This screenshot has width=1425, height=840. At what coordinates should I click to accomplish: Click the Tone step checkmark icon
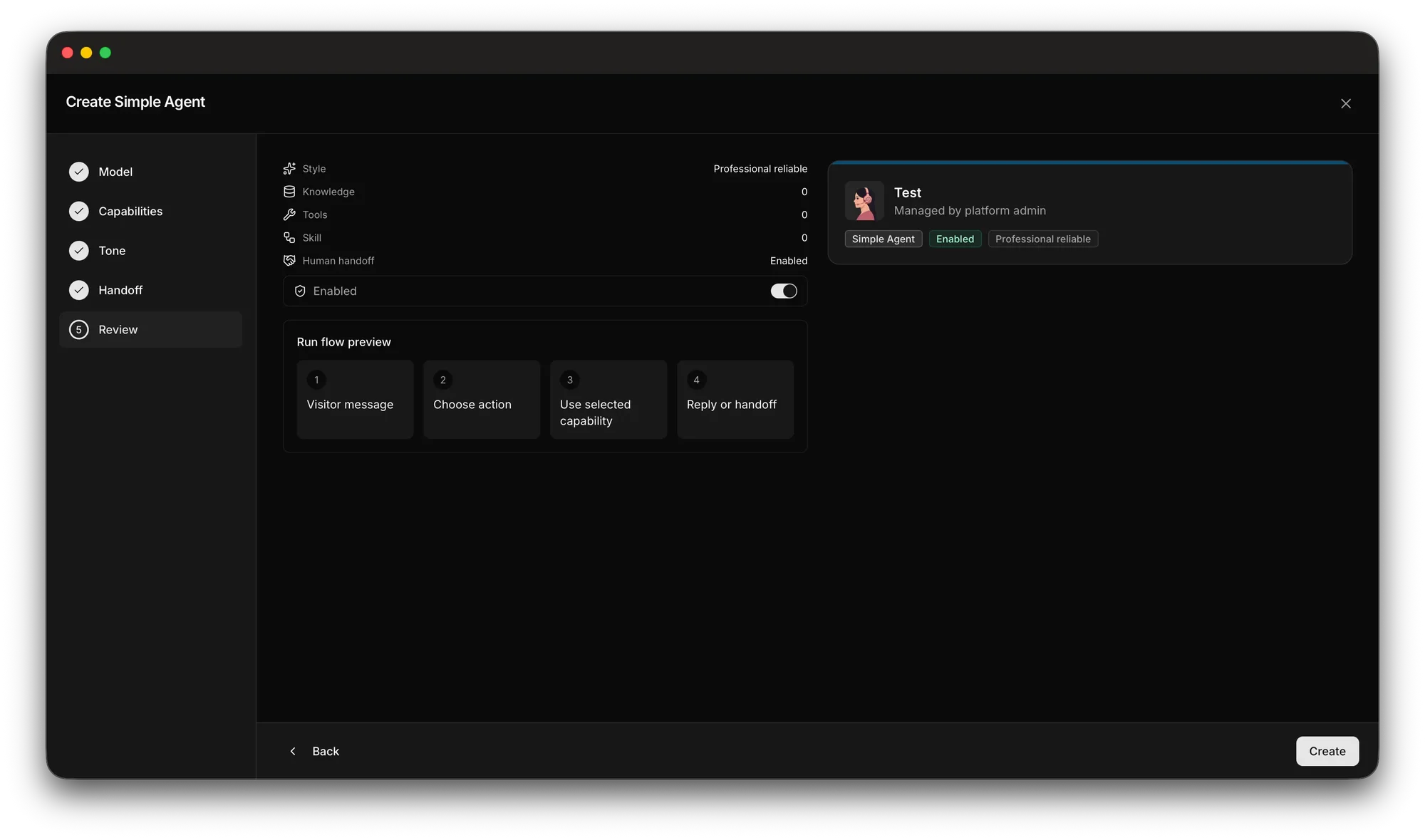79,251
